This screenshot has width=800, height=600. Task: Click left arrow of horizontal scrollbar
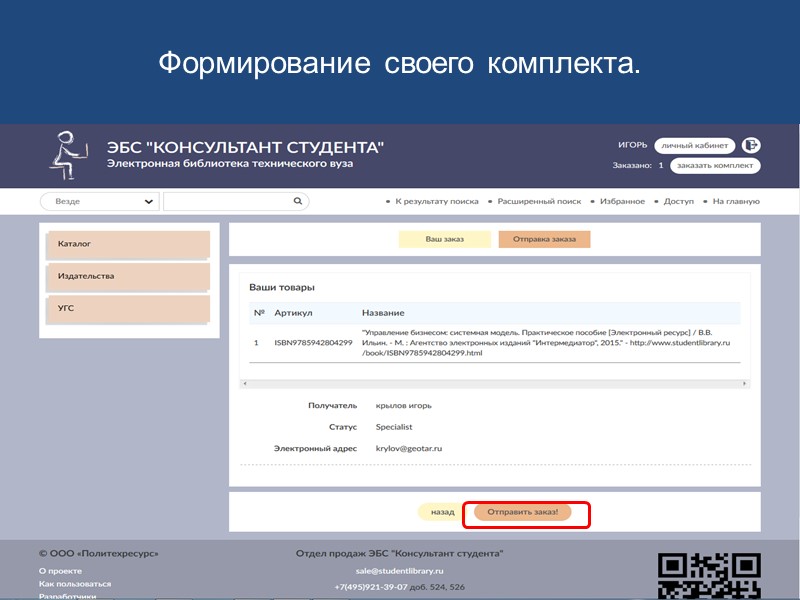click(245, 383)
